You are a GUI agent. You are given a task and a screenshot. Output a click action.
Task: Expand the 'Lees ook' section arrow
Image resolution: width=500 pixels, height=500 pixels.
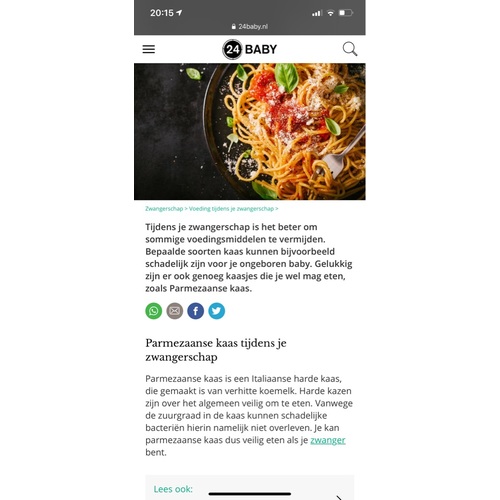tap(339, 498)
